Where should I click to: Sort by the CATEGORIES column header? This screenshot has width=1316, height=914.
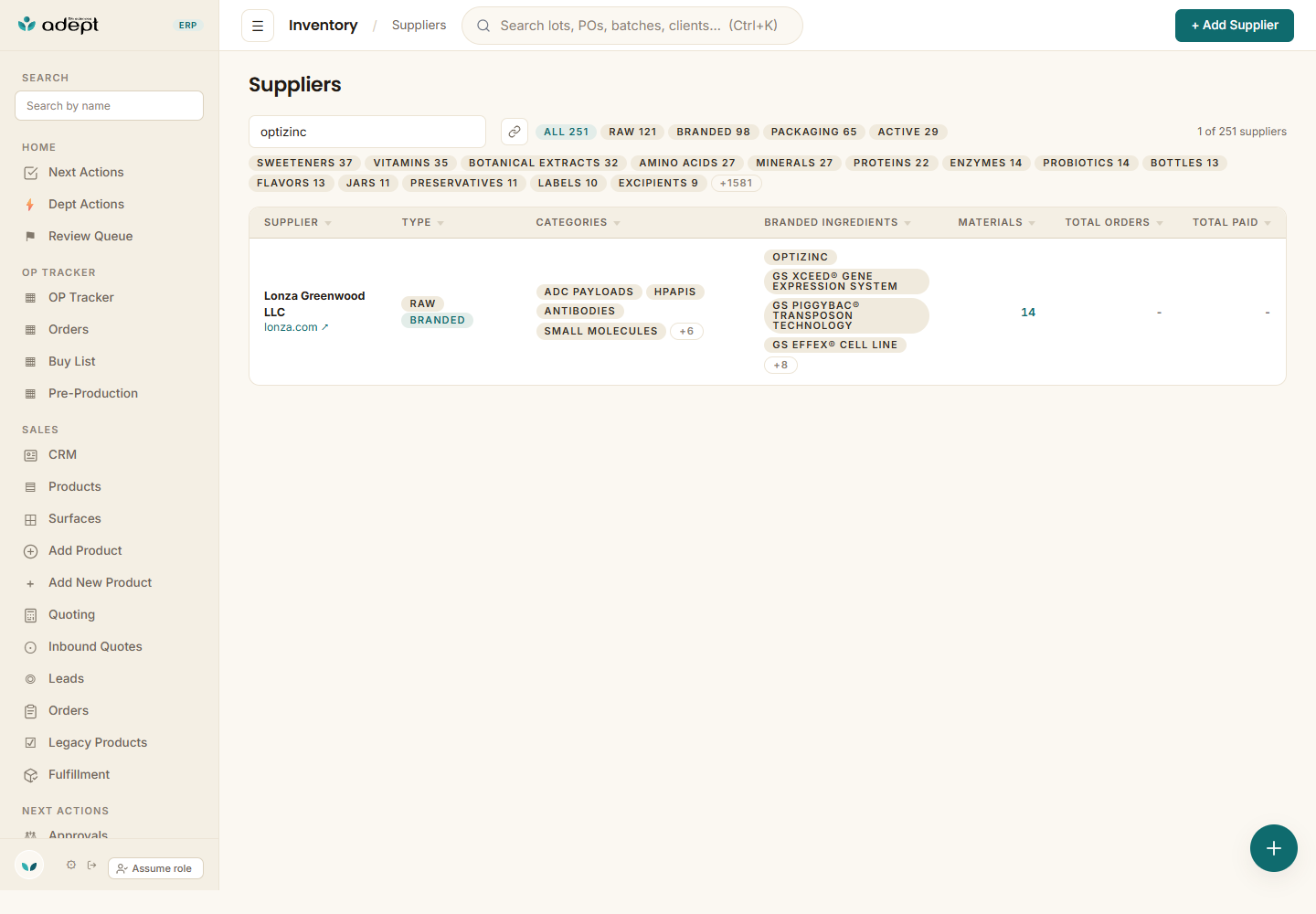pyautogui.click(x=578, y=223)
